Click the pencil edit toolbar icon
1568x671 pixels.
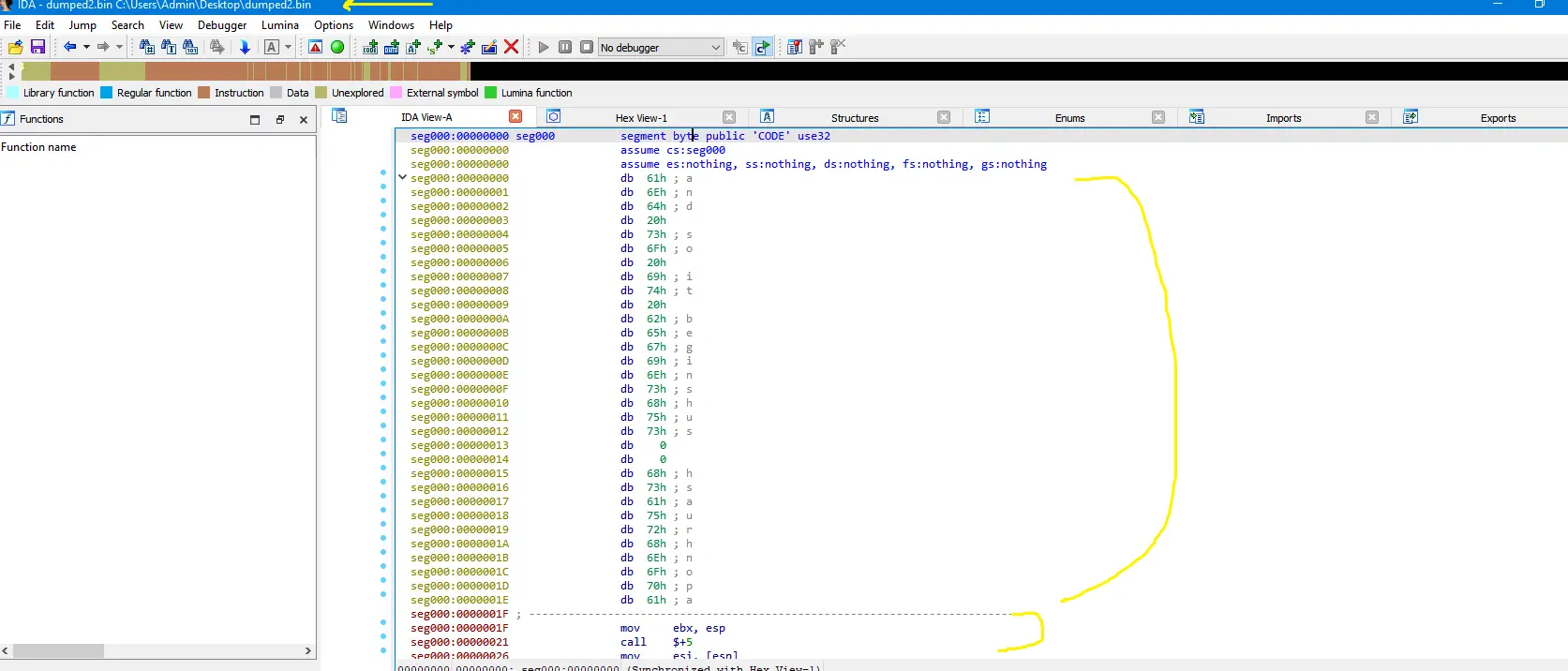click(489, 47)
